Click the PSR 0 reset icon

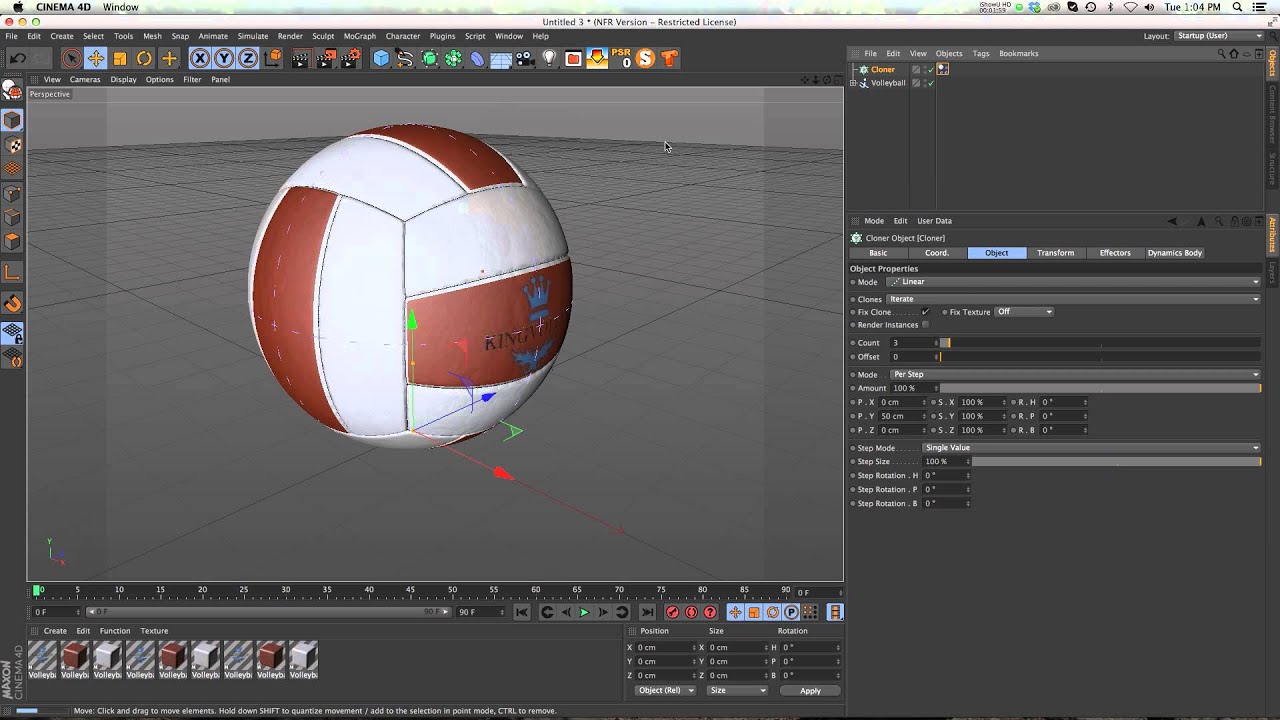(x=621, y=58)
